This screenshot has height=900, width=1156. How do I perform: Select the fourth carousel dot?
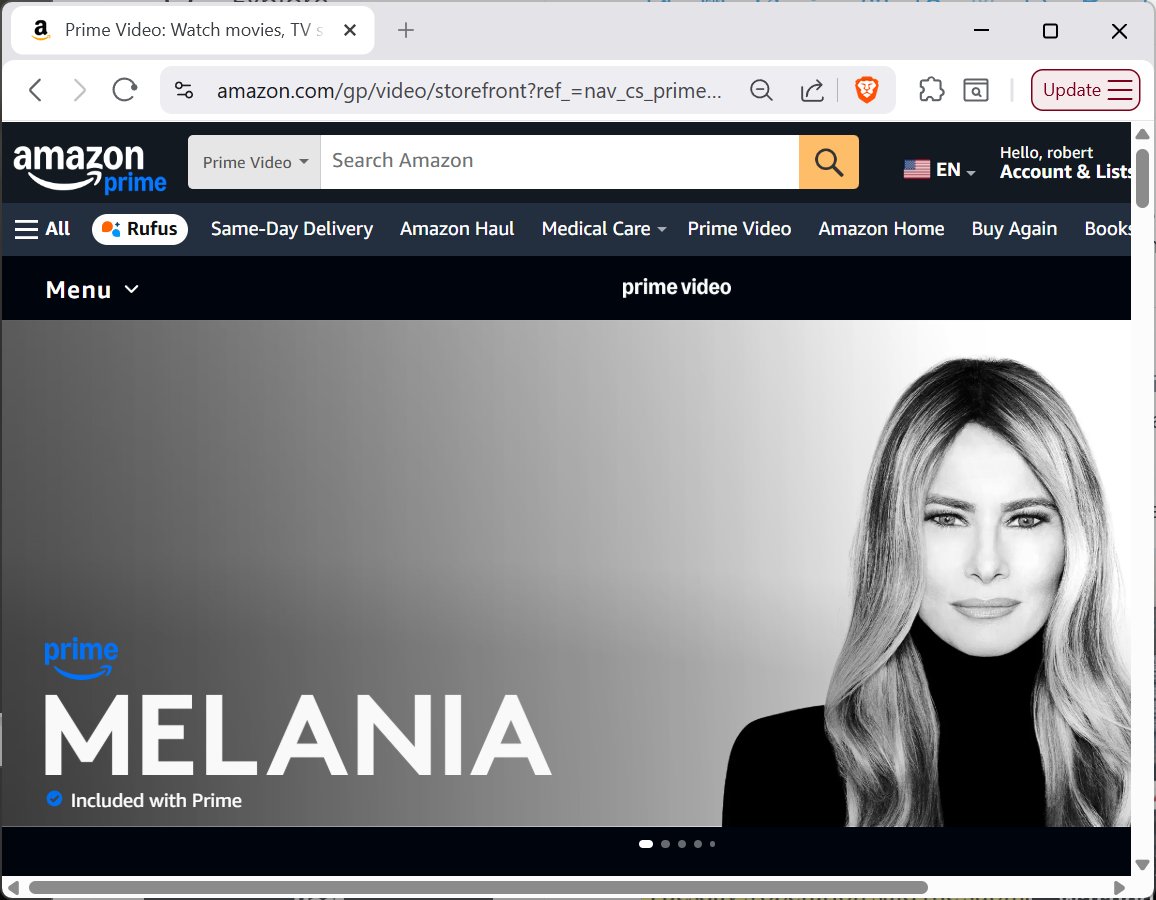point(698,844)
